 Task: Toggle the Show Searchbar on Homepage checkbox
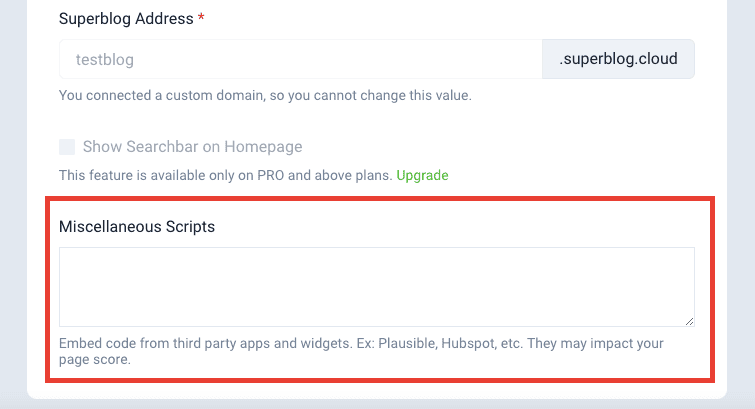tap(67, 147)
